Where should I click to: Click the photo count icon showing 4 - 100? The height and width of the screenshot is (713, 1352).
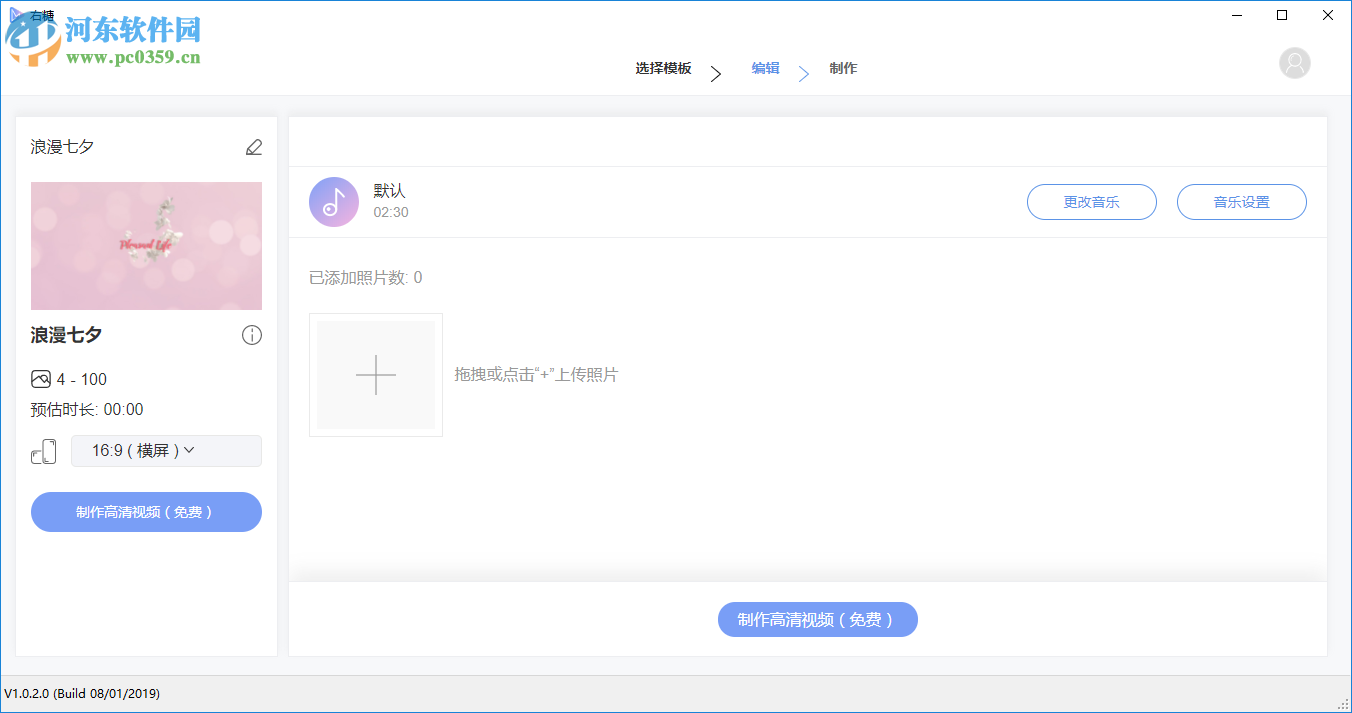[x=40, y=378]
